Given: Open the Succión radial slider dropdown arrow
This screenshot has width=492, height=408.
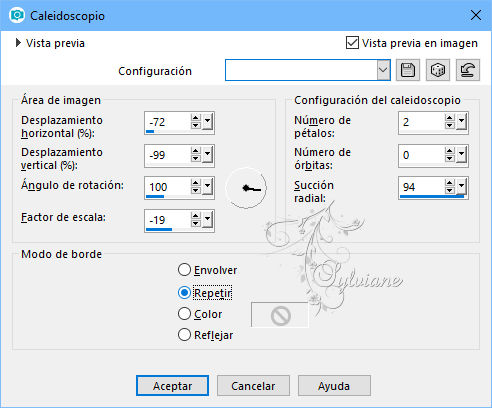Looking at the screenshot, I should tap(462, 187).
